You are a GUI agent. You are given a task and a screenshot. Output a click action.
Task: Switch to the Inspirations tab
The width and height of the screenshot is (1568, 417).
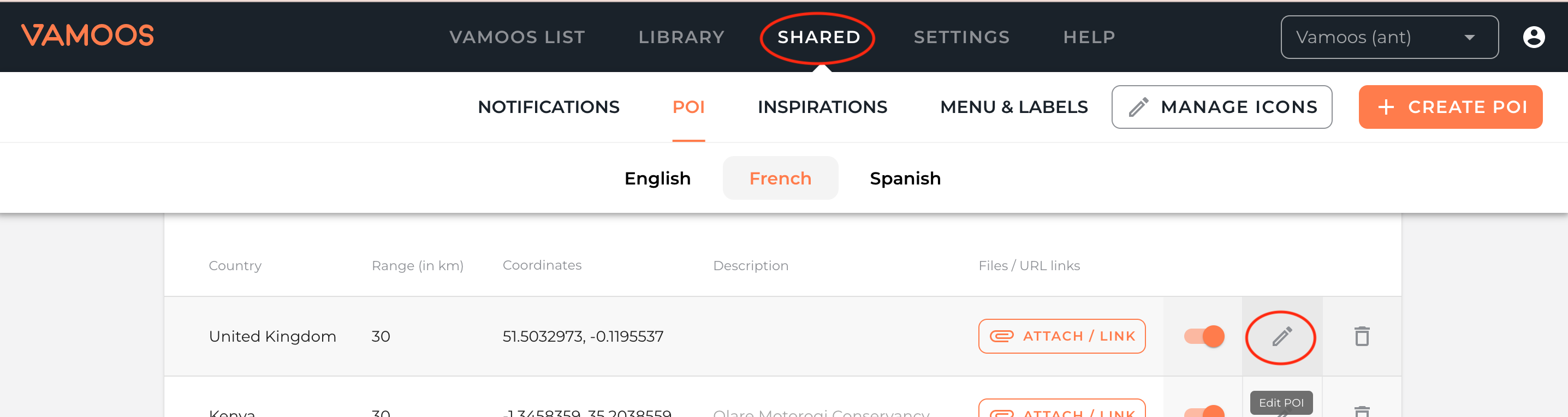[822, 107]
